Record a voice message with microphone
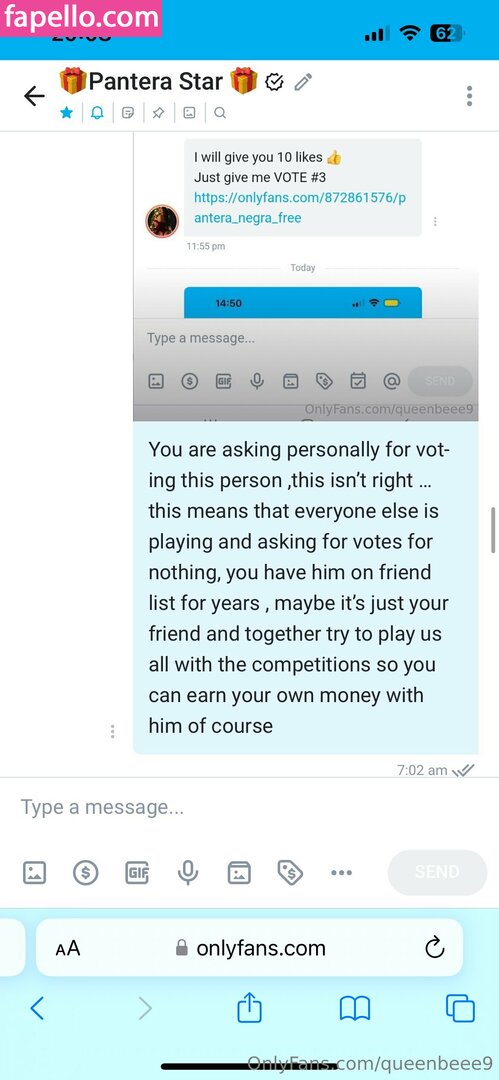Screen dimensions: 499x1080 coord(187,873)
